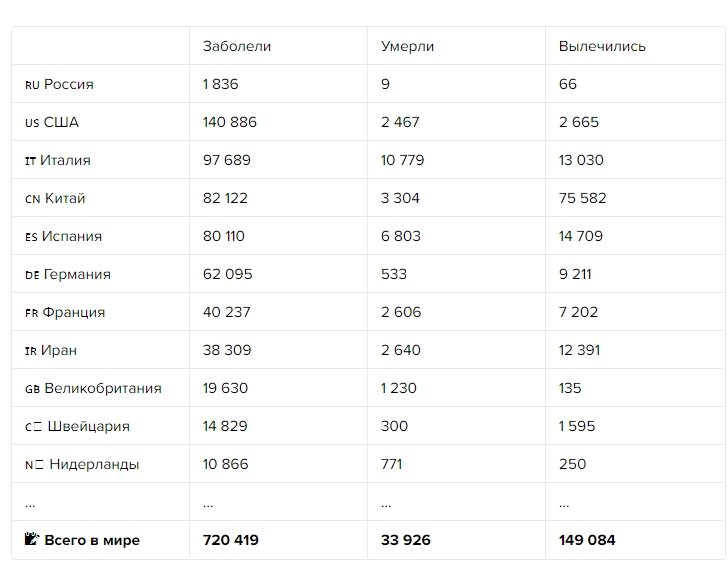Click the DE flag icon beside Германия

pyautogui.click(x=32, y=275)
